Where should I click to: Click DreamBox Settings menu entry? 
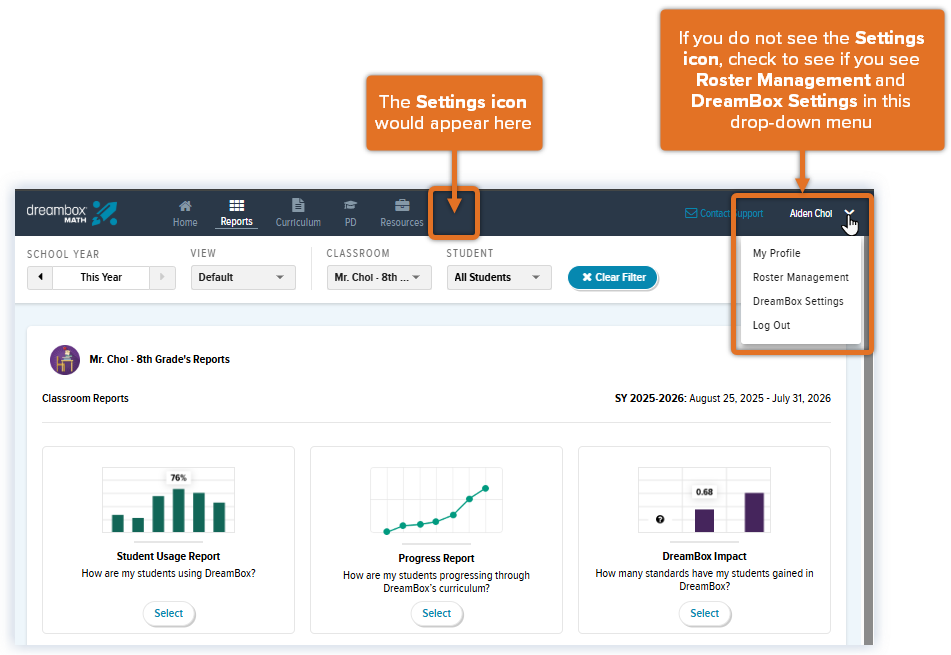797,301
